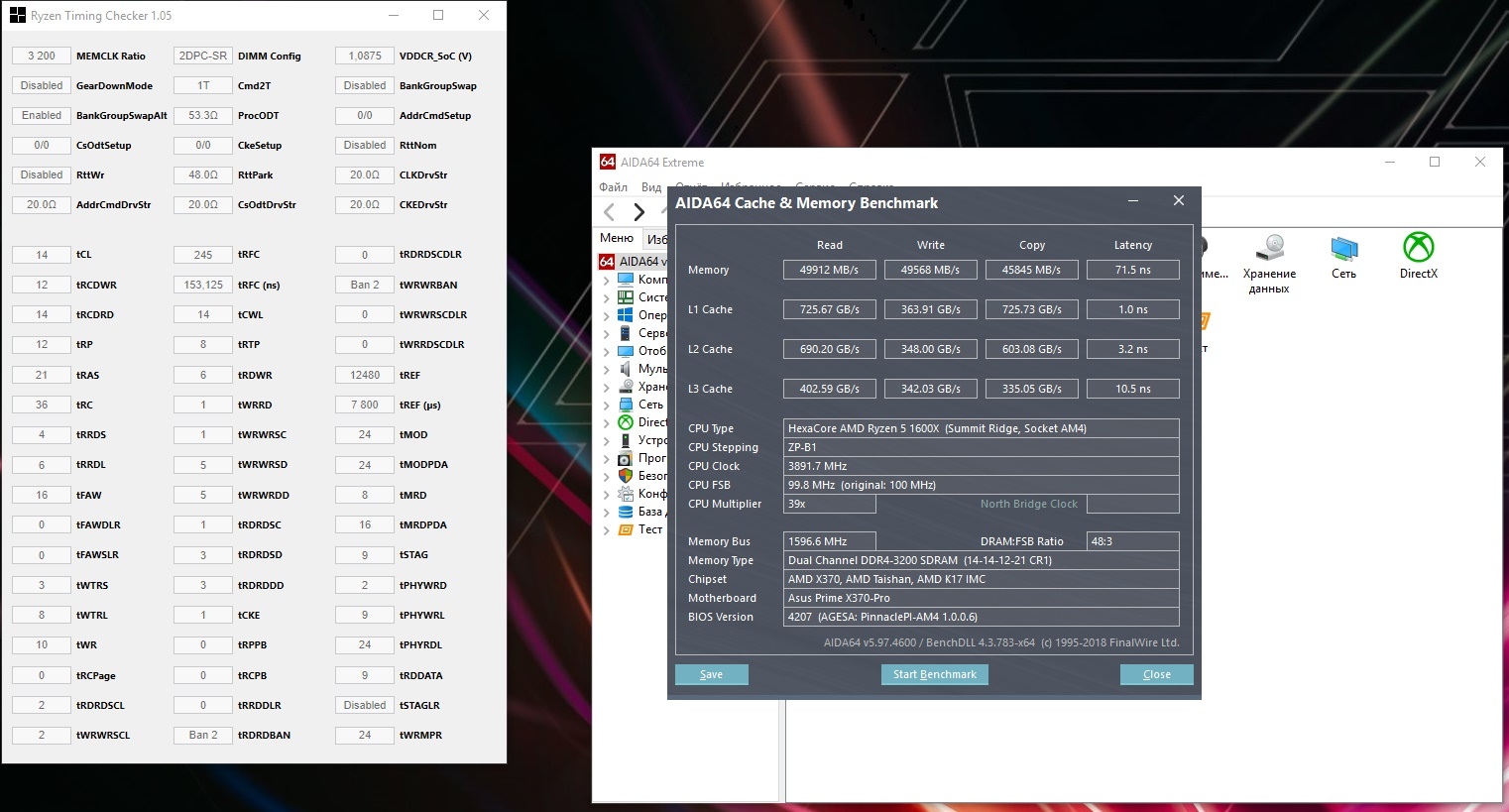Click the Отображение display icon in the tree
The height and width of the screenshot is (812, 1509).
[x=626, y=351]
